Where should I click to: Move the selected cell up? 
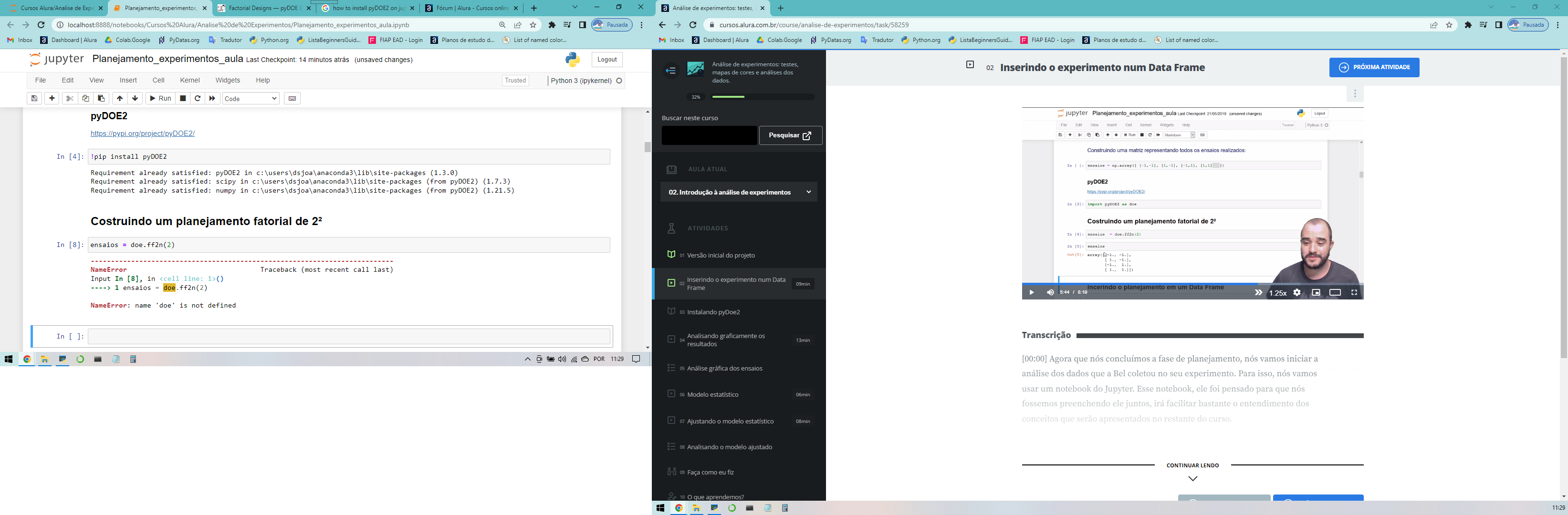(119, 99)
